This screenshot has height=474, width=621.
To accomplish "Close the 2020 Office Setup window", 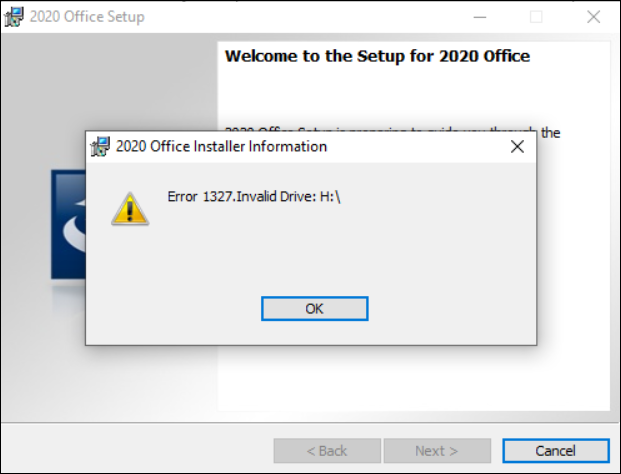I will pyautogui.click(x=594, y=17).
